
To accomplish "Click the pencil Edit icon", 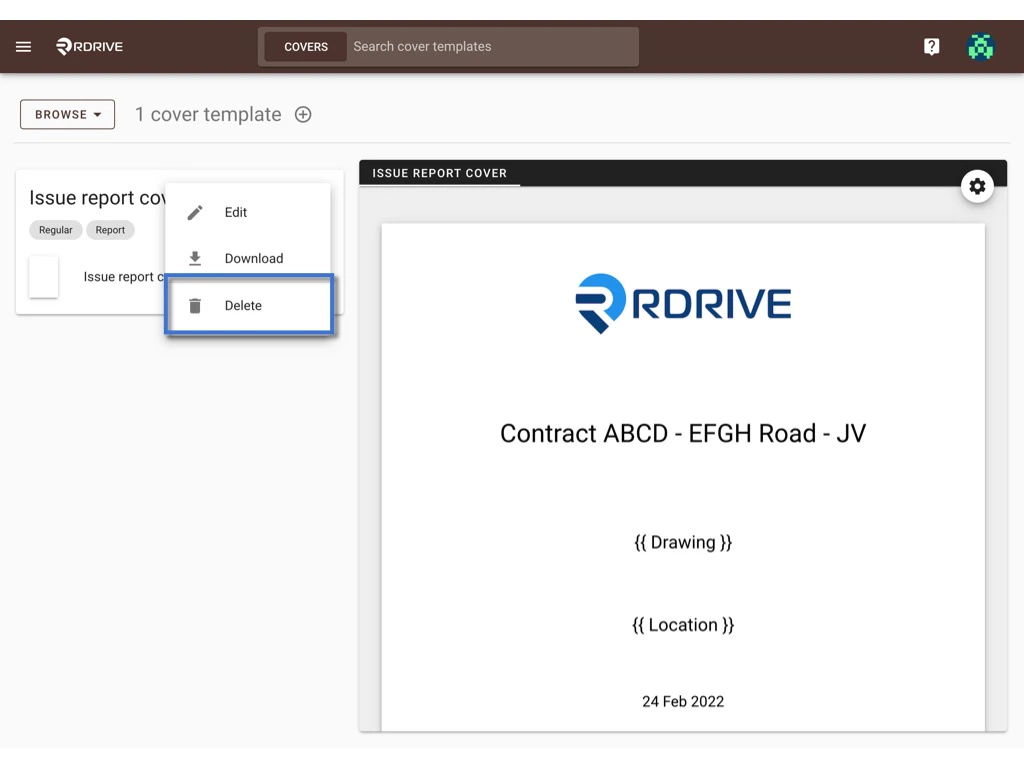I will tap(195, 212).
